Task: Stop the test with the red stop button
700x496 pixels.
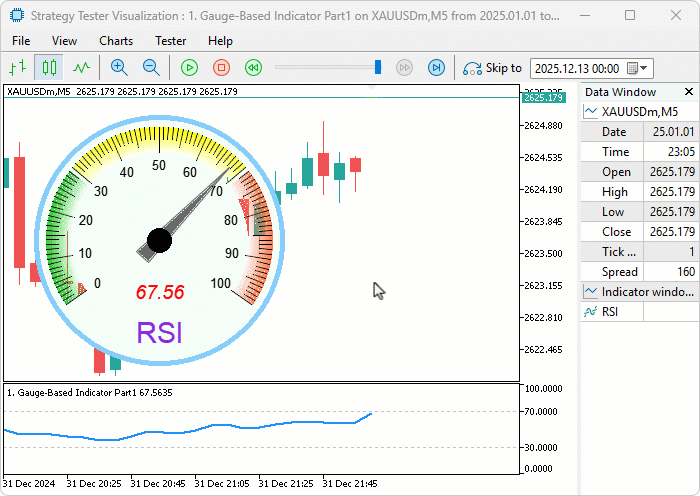Action: click(221, 68)
